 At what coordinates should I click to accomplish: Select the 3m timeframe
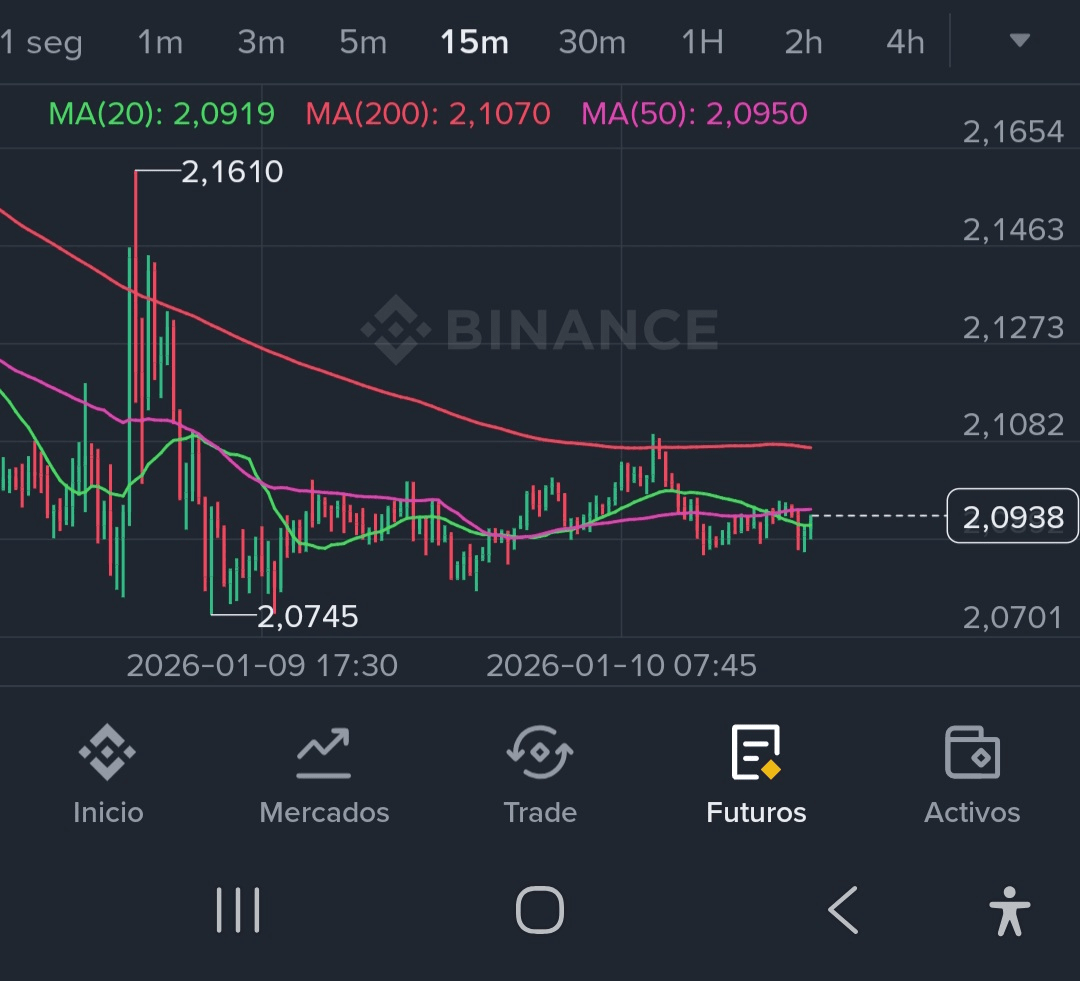pos(261,42)
